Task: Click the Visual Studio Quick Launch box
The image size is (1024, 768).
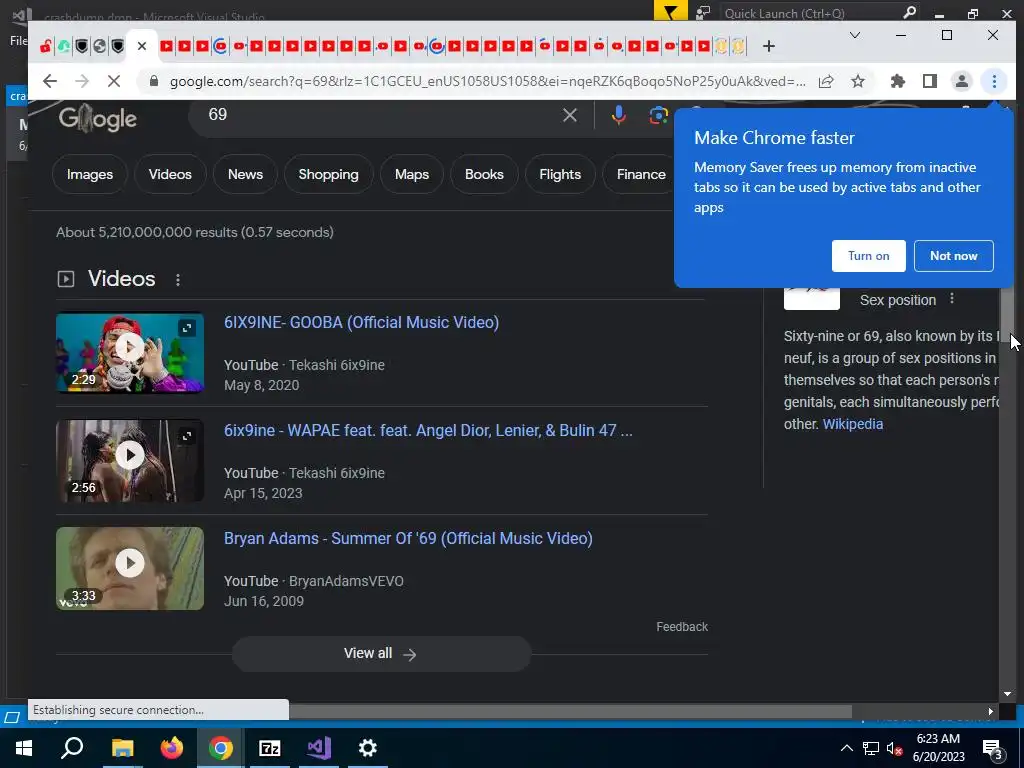Action: pyautogui.click(x=820, y=13)
